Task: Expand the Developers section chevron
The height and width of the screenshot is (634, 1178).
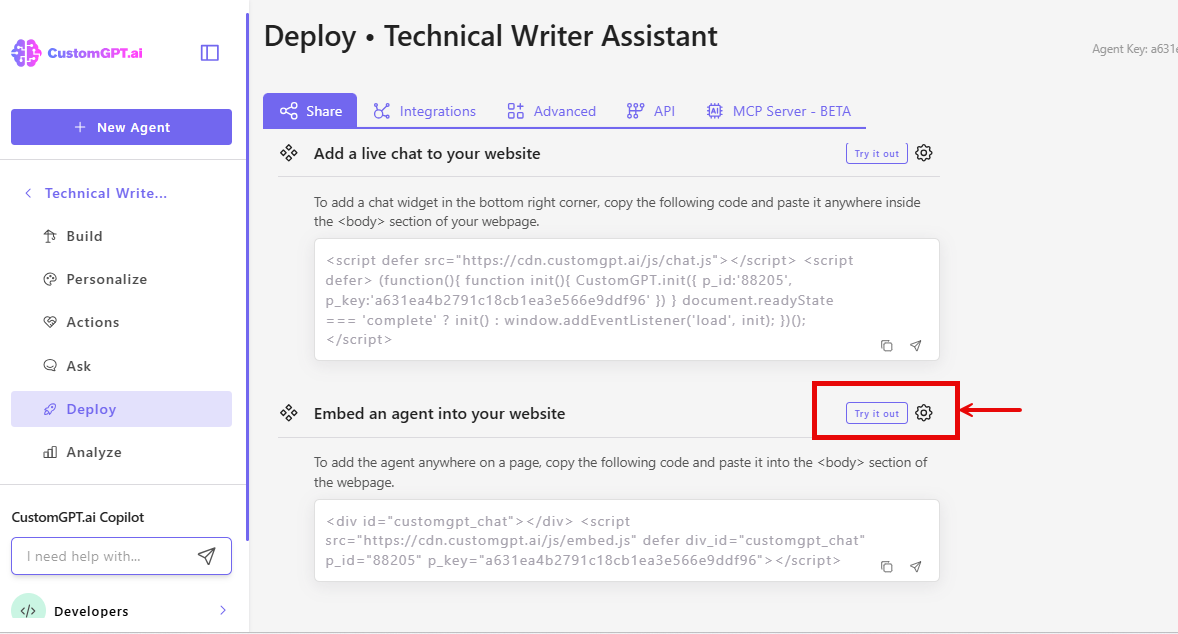Action: 222,611
